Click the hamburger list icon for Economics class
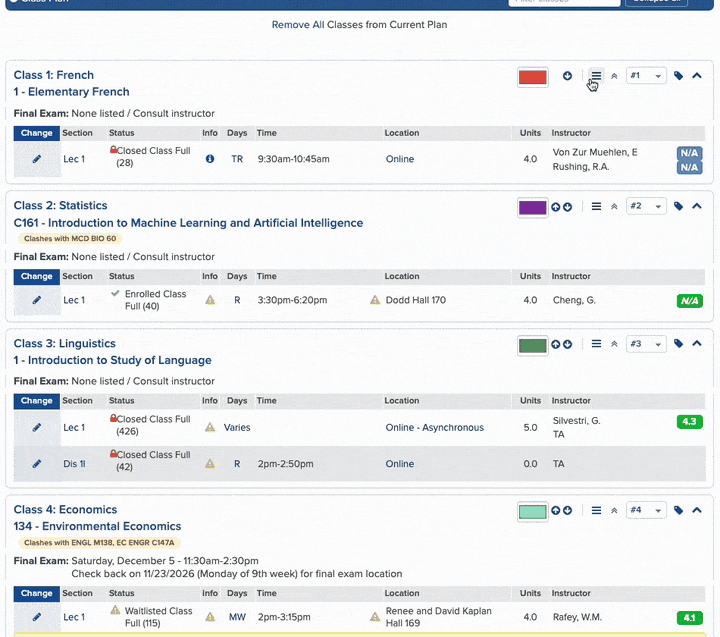 (596, 510)
